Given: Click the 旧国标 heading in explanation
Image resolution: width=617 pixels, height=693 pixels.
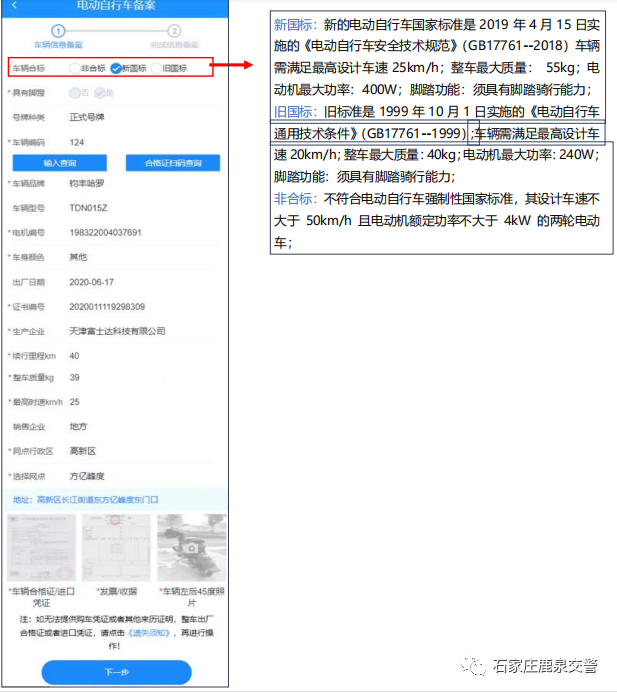Looking at the screenshot, I should 293,111.
